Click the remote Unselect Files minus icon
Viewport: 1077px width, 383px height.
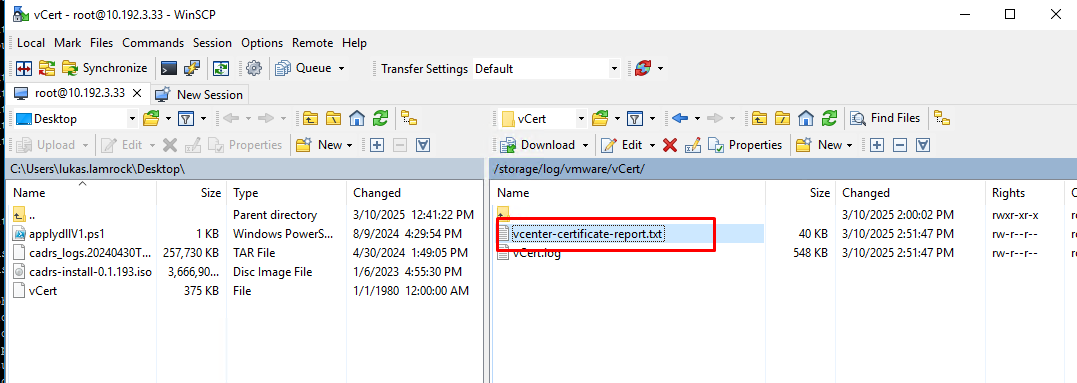(x=900, y=145)
